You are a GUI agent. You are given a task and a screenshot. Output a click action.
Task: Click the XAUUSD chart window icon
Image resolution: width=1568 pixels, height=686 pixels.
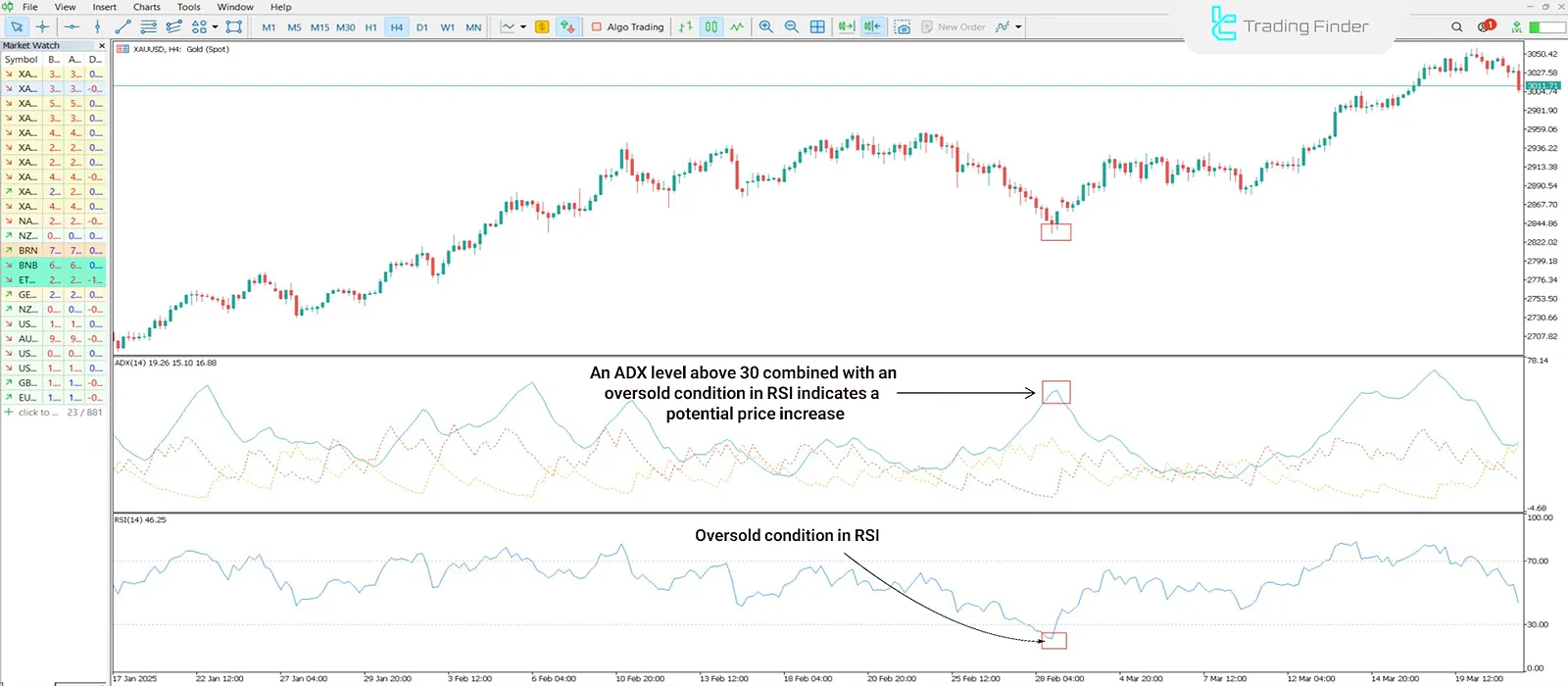[122, 49]
